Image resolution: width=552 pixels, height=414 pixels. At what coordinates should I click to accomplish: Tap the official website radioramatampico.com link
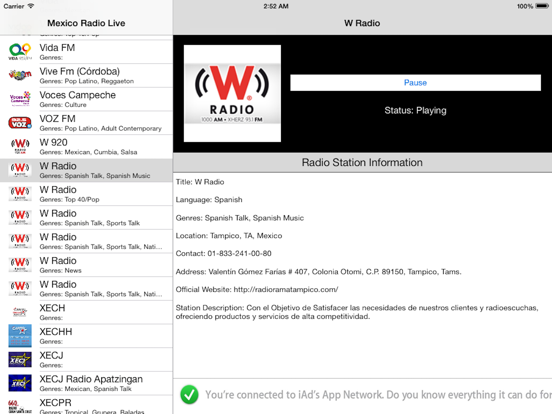point(286,289)
